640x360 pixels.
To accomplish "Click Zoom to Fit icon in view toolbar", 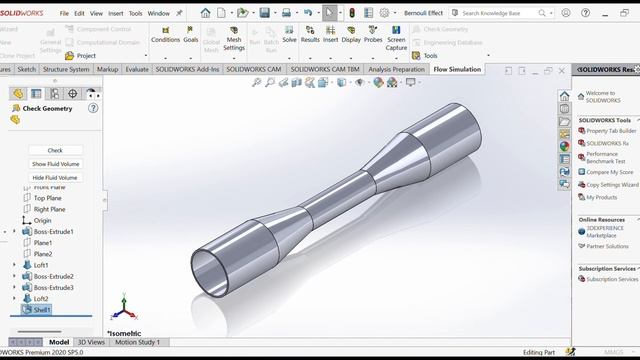I will tap(256, 82).
